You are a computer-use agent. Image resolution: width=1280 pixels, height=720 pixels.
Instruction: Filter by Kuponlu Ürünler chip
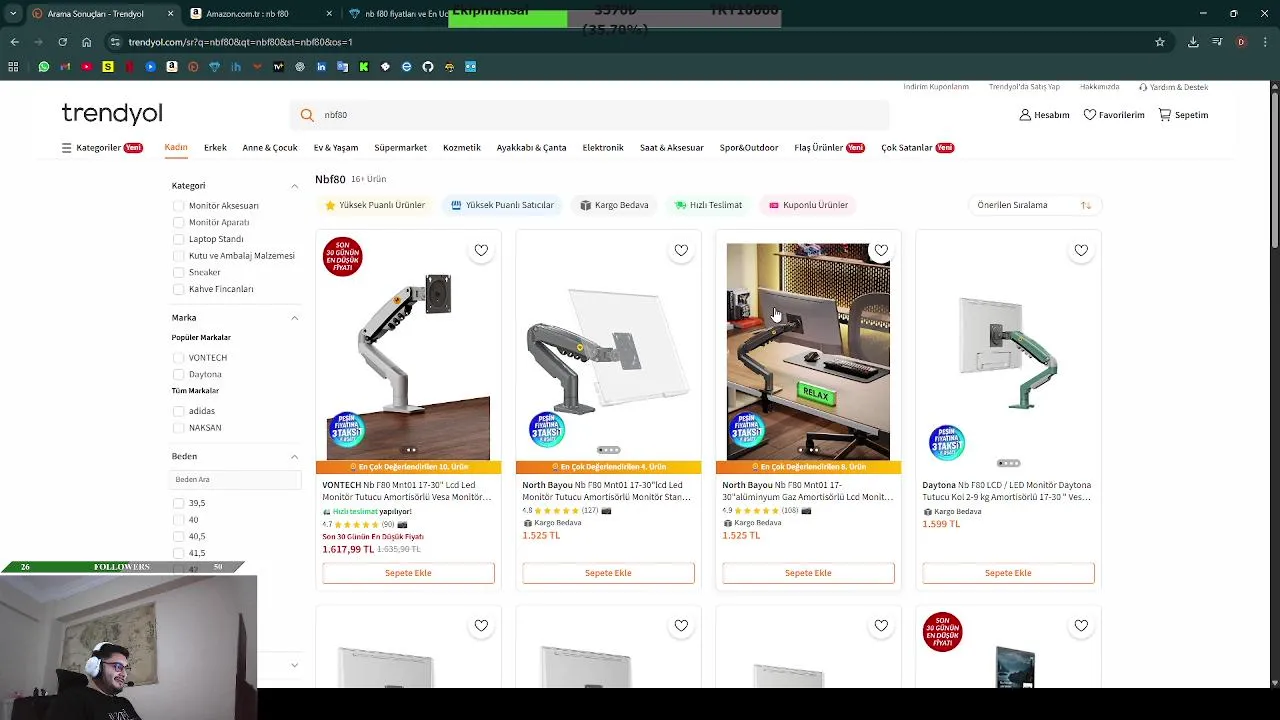click(808, 205)
